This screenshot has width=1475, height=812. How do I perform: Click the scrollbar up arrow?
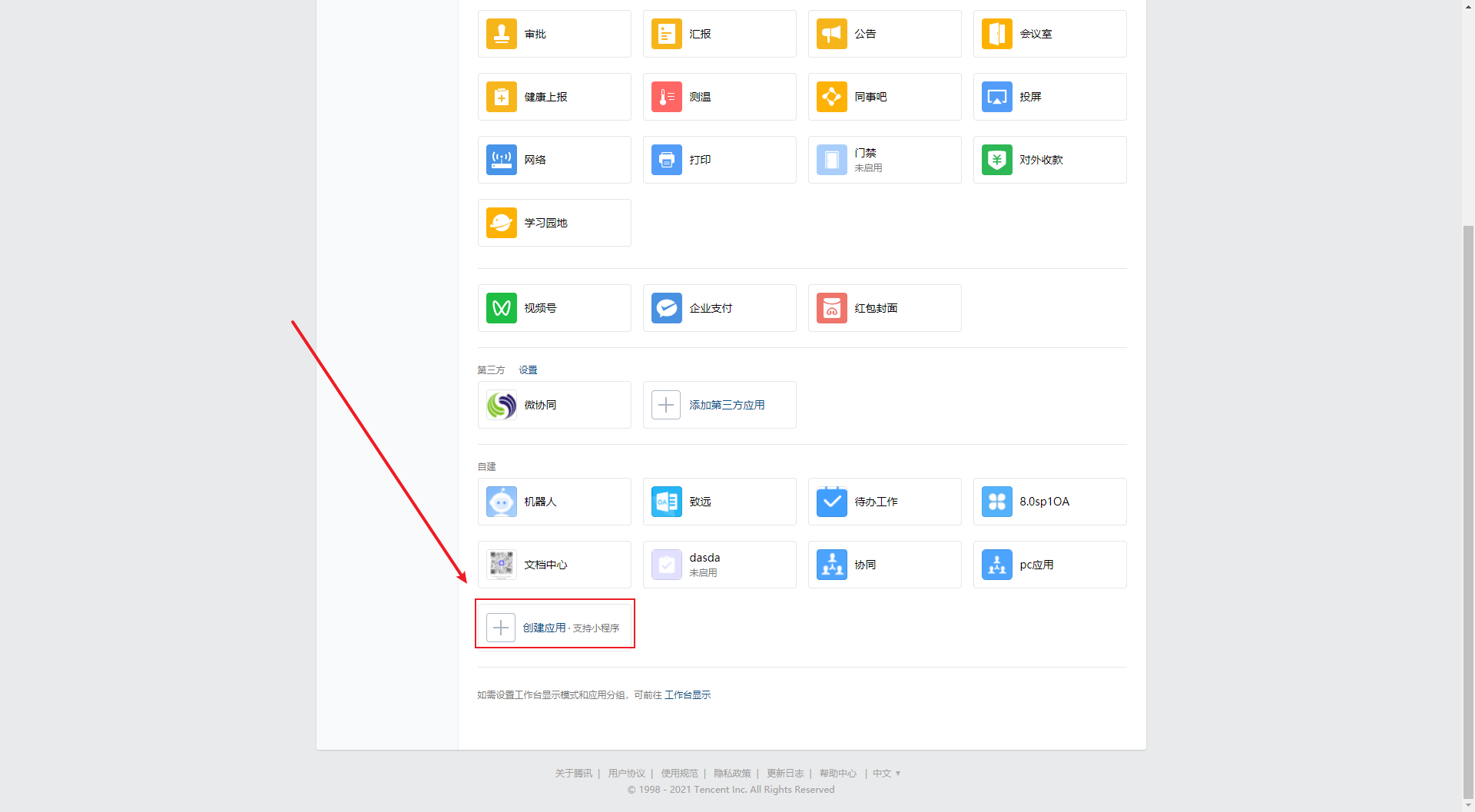coord(1468,5)
